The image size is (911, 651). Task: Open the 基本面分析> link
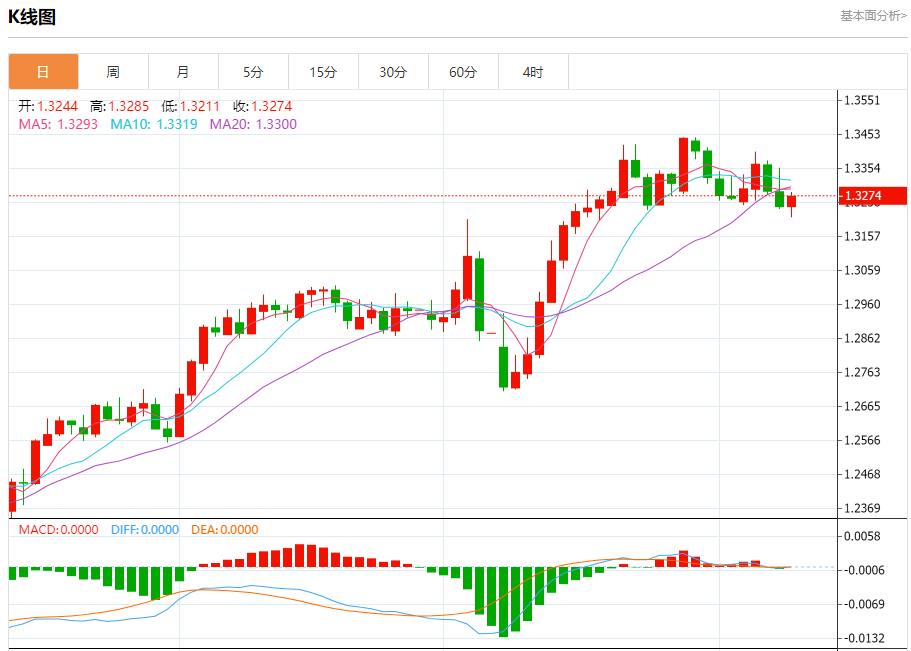click(873, 16)
